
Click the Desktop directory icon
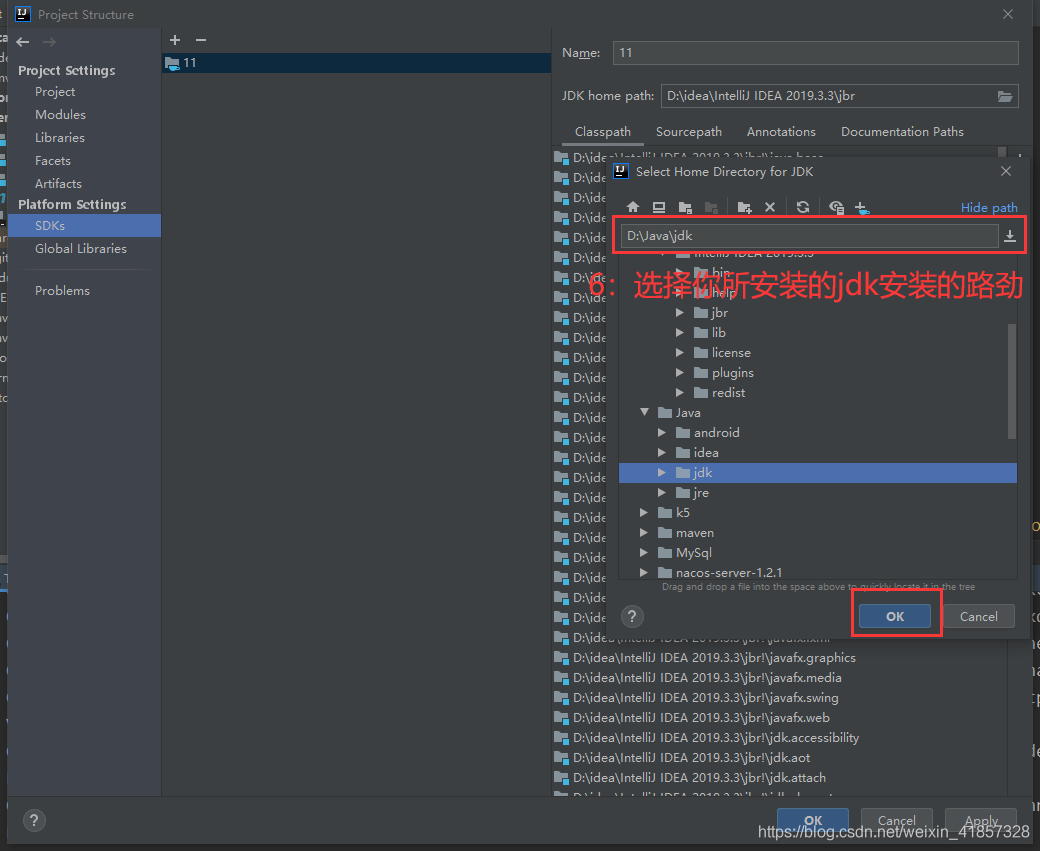659,207
